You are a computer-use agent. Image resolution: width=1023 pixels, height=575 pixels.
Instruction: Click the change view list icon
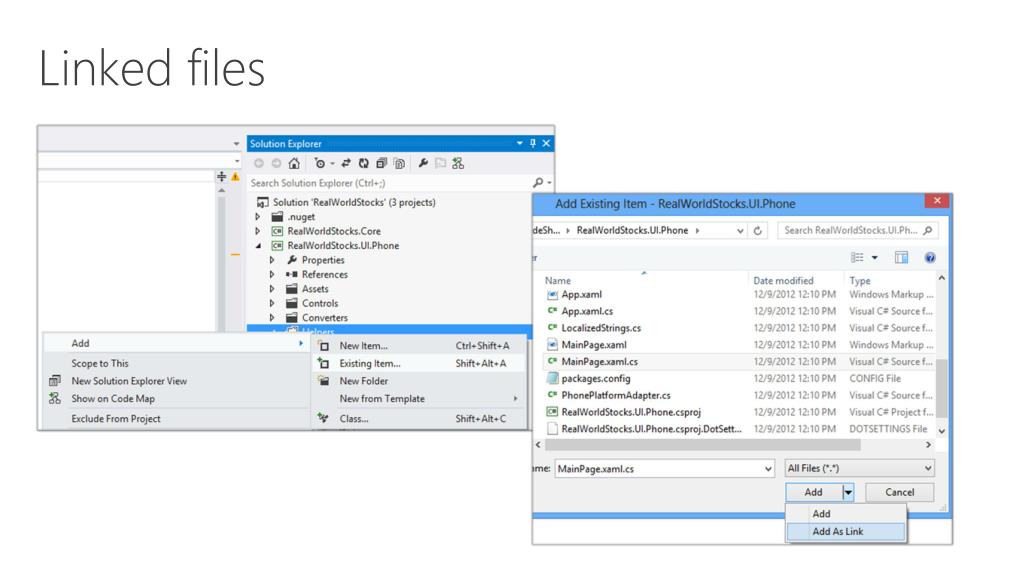[857, 258]
